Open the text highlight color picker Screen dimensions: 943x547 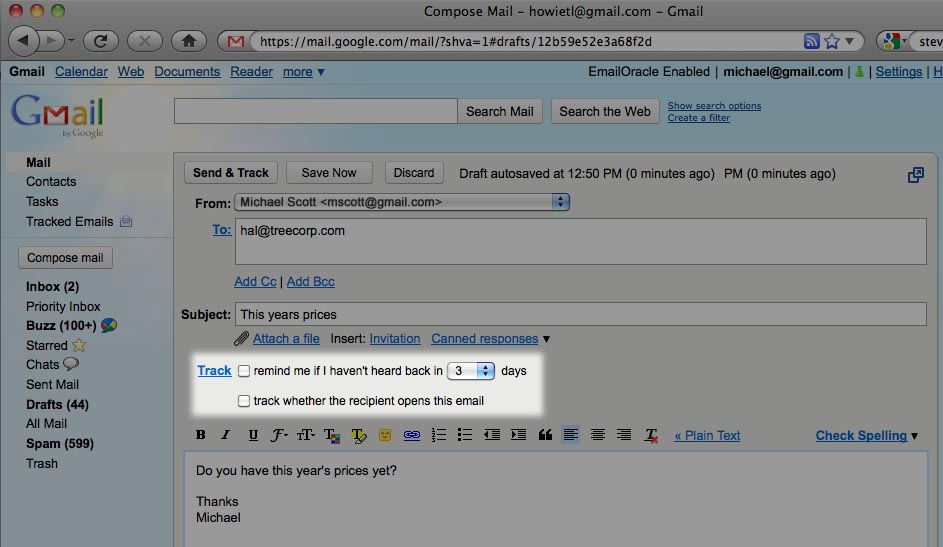click(358, 435)
